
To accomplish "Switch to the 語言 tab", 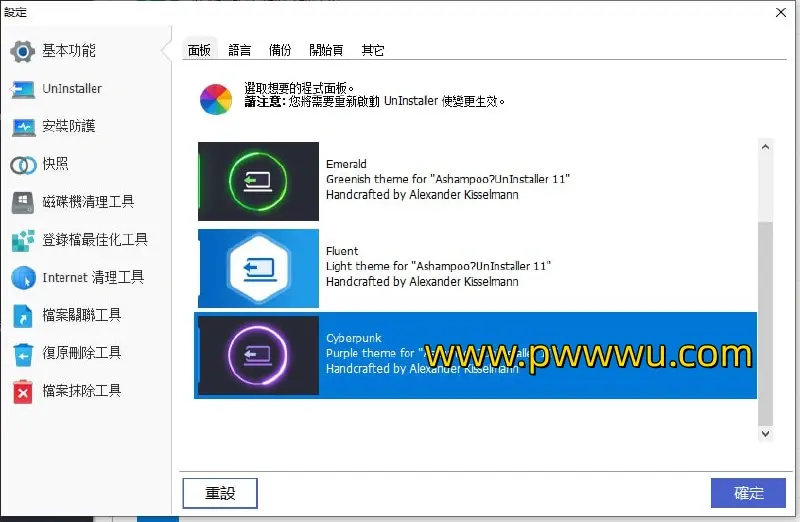I will [240, 50].
